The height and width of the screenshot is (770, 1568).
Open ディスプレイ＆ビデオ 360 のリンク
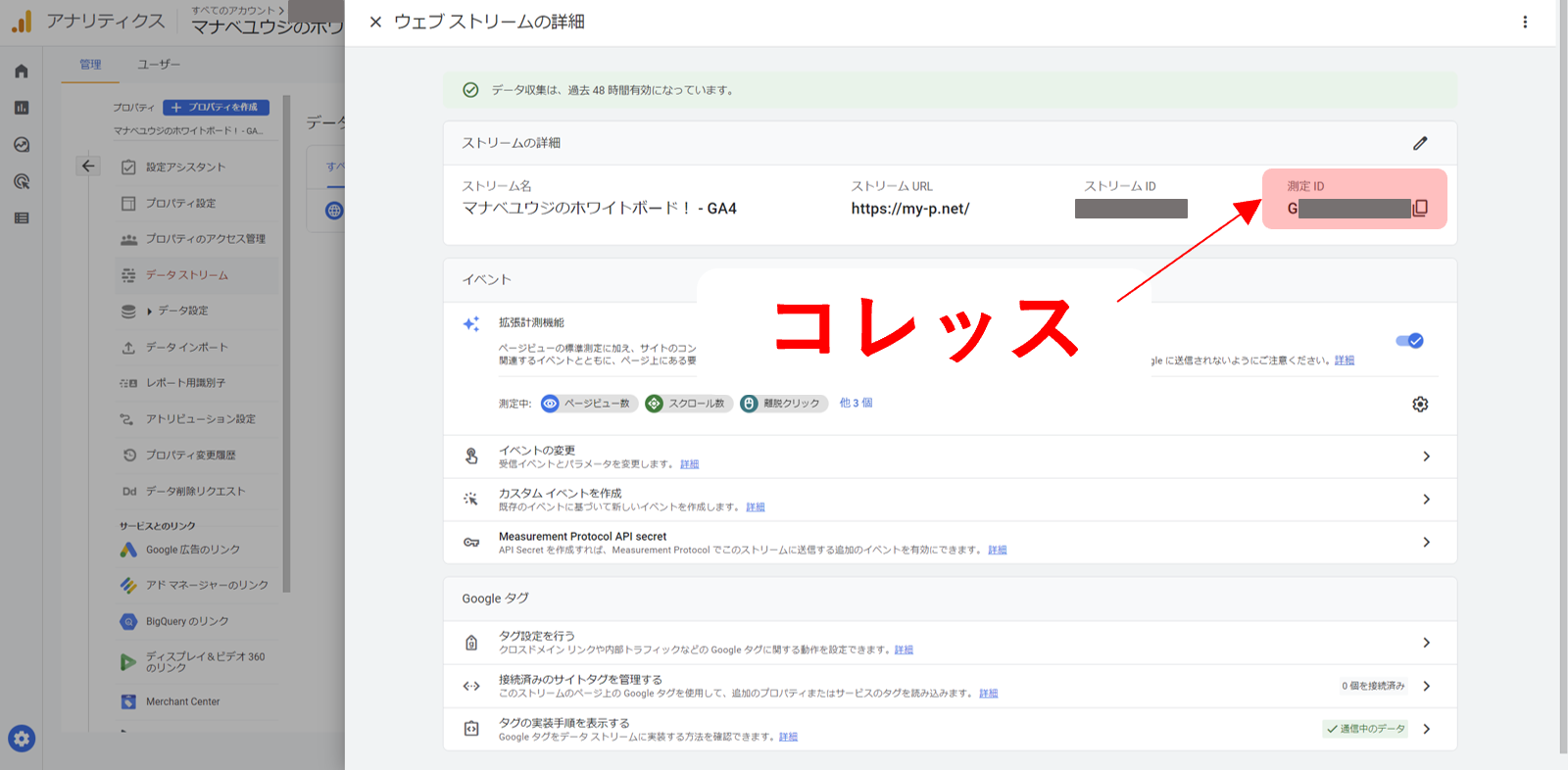tap(198, 662)
